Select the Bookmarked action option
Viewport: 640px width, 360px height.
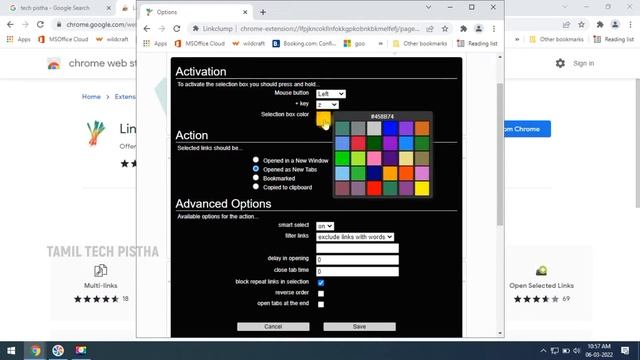256,178
